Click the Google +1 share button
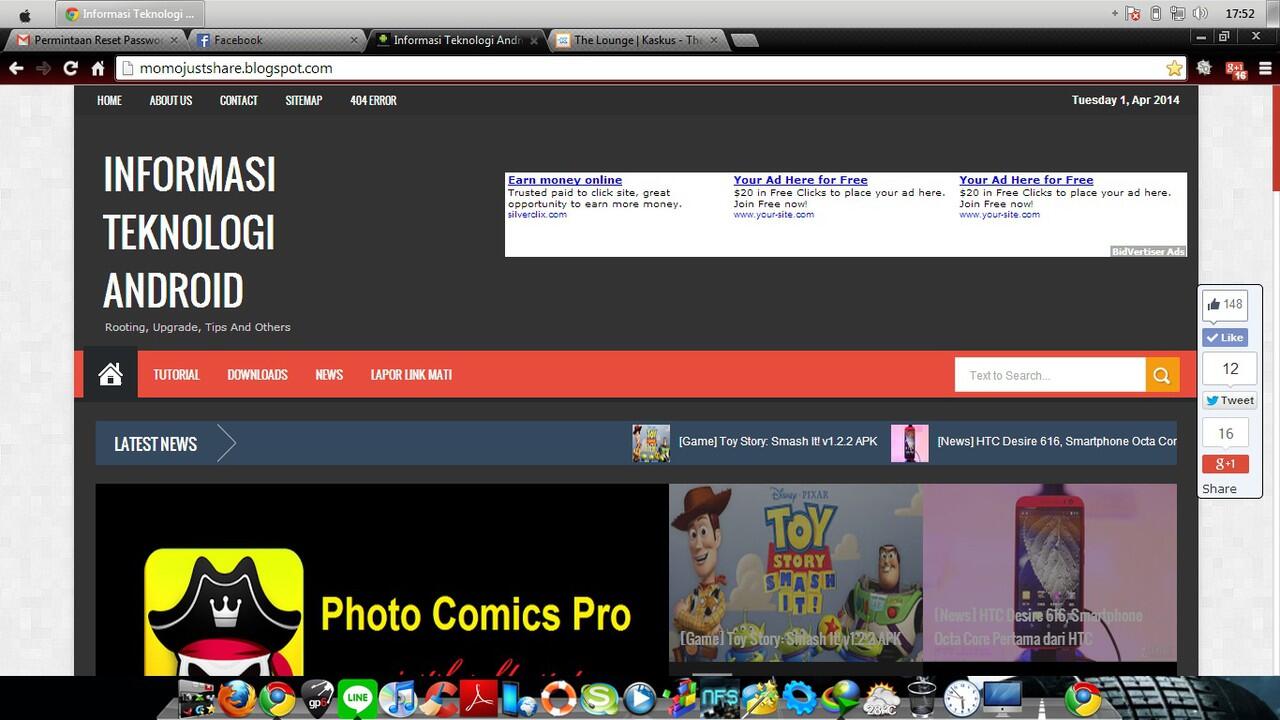 click(1225, 464)
